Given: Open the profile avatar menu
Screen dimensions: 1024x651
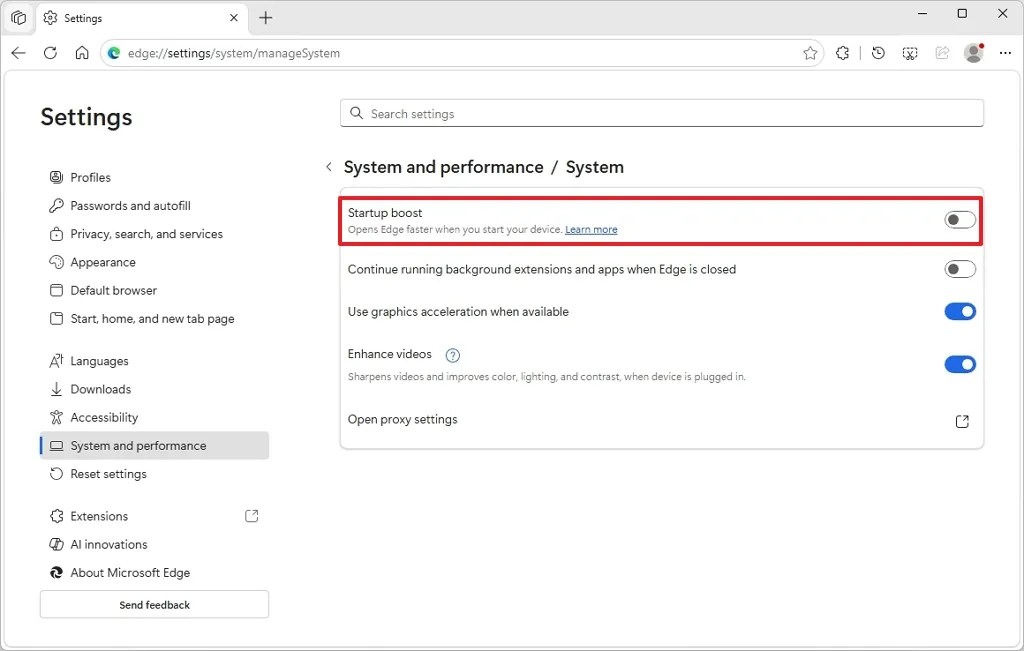Looking at the screenshot, I should (x=973, y=53).
